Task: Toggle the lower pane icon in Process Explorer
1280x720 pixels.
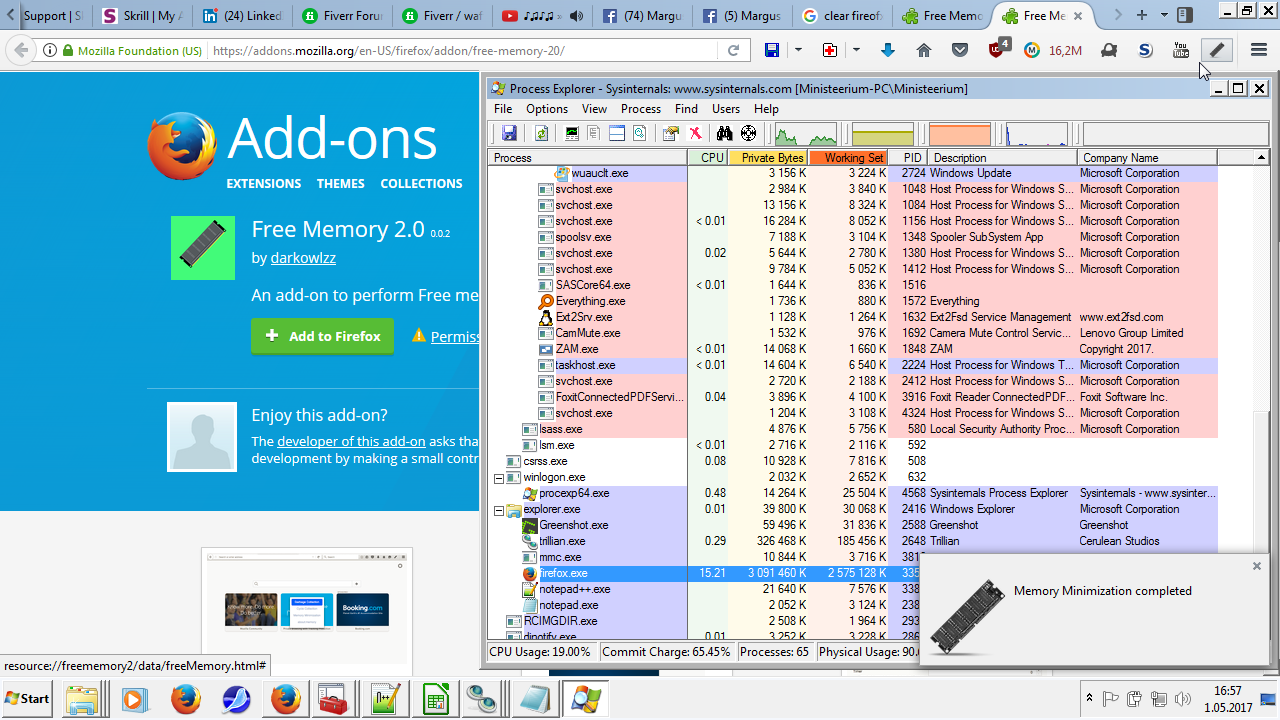Action: pyautogui.click(x=617, y=133)
